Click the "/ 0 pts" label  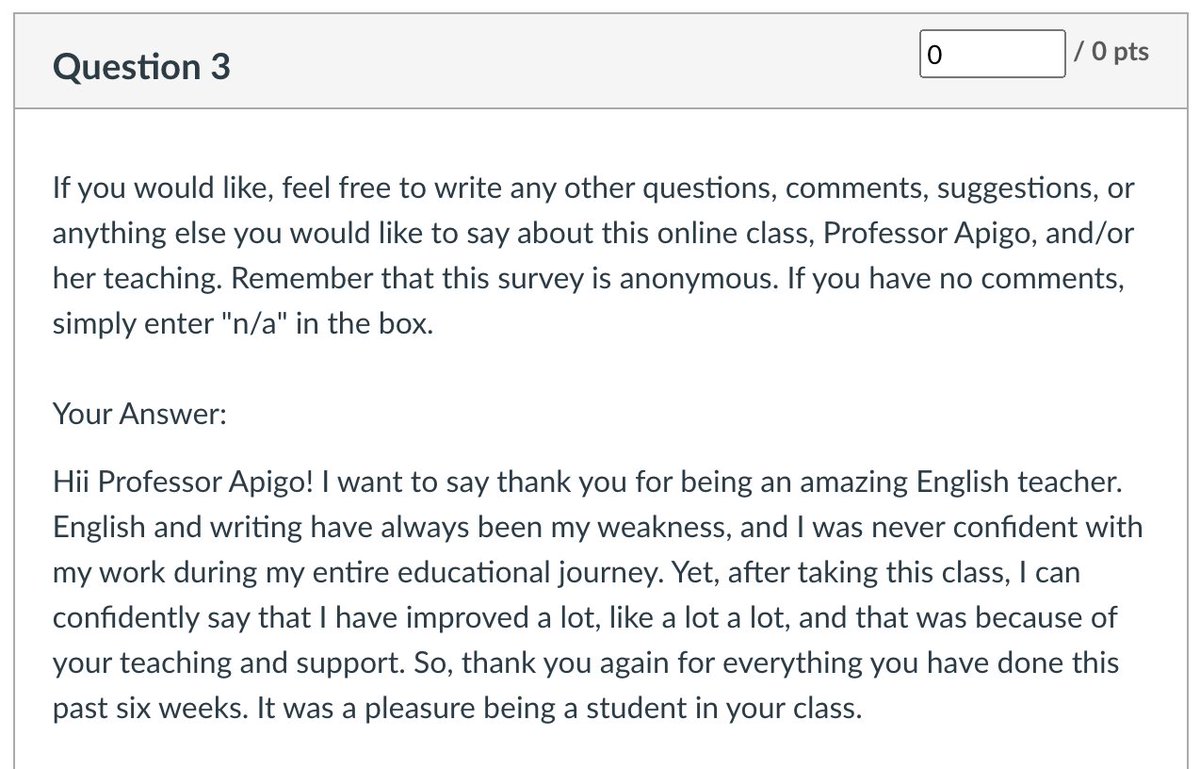click(x=1111, y=52)
